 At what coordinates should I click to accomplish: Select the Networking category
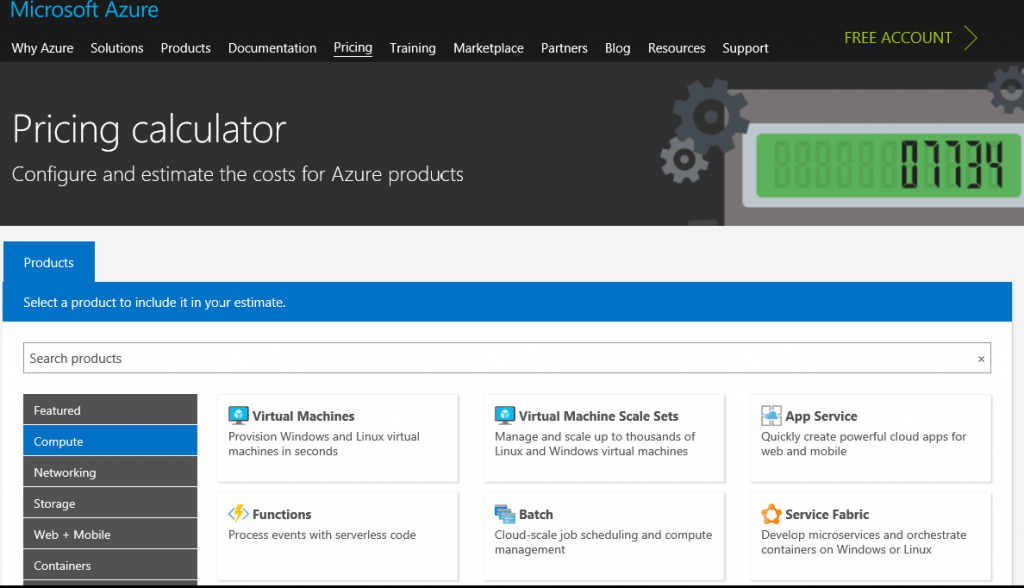point(110,472)
